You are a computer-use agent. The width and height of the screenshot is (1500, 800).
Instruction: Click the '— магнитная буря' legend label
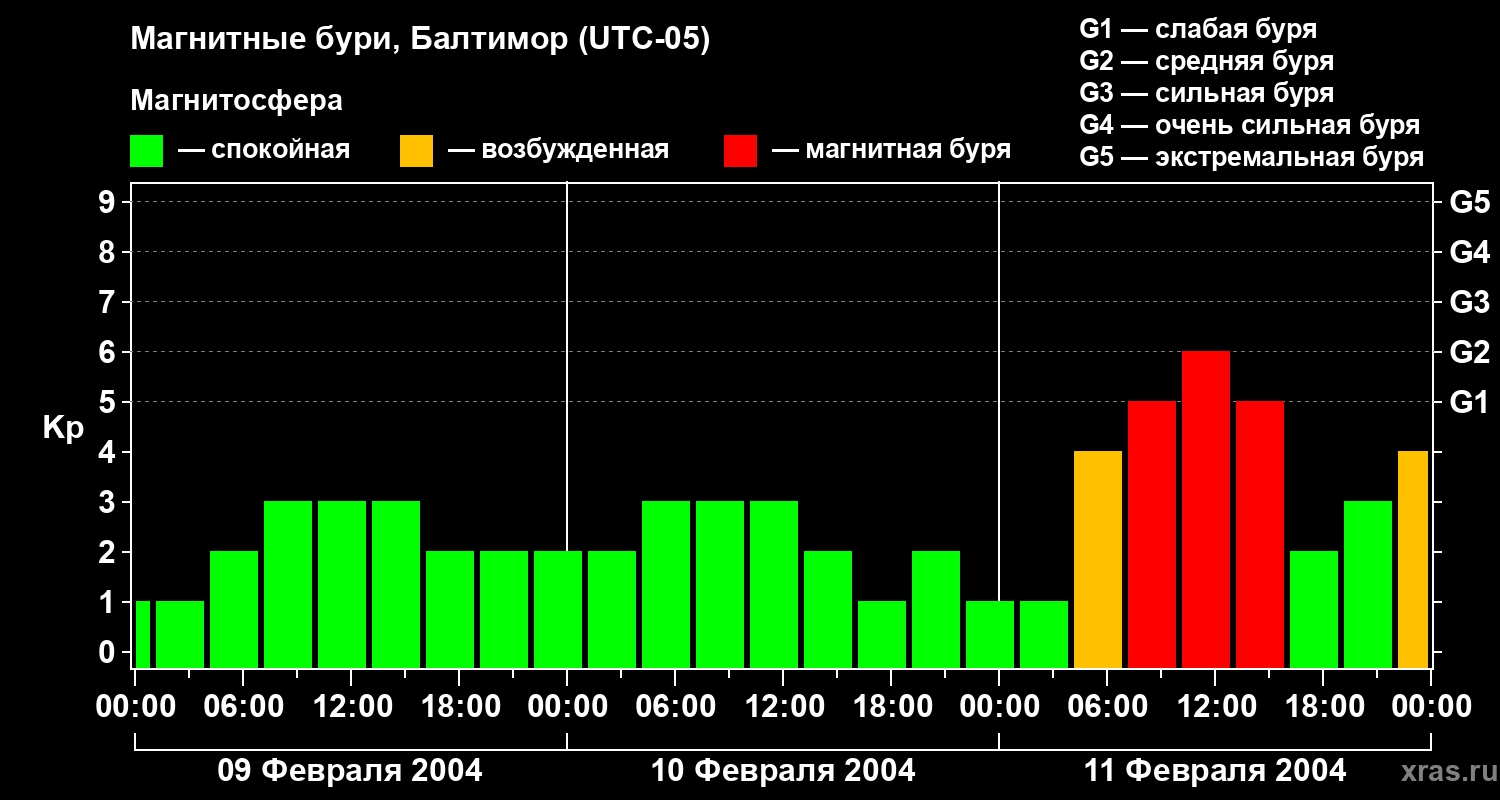[892, 151]
